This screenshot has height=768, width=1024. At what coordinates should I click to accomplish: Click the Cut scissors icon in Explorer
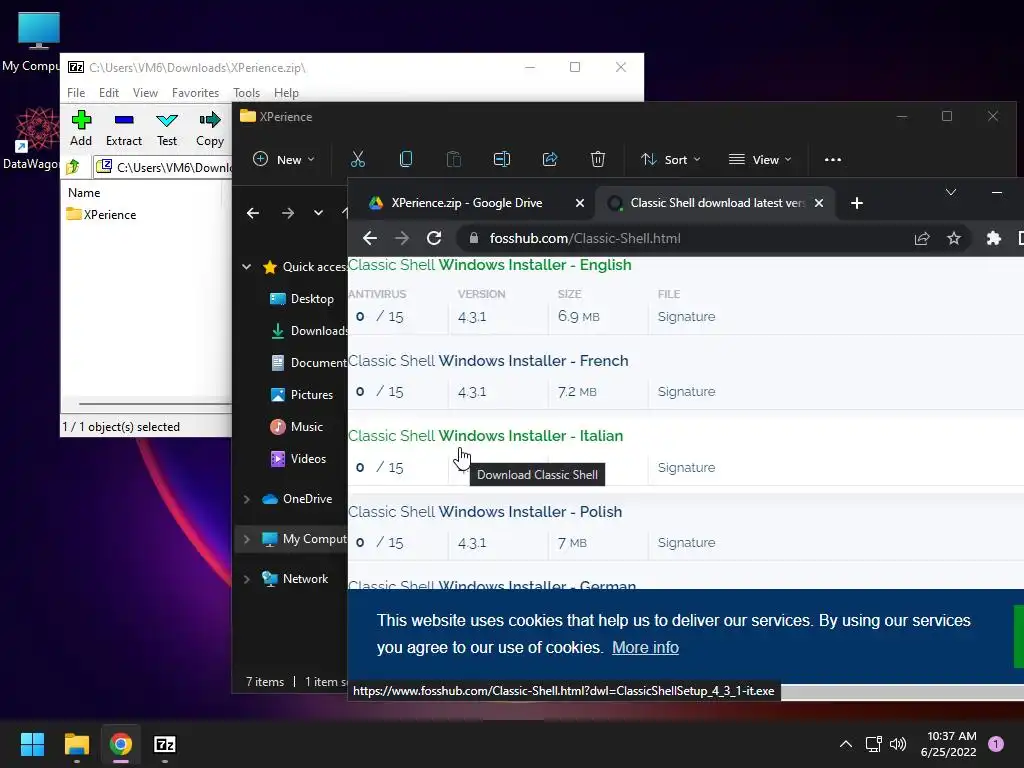358,159
